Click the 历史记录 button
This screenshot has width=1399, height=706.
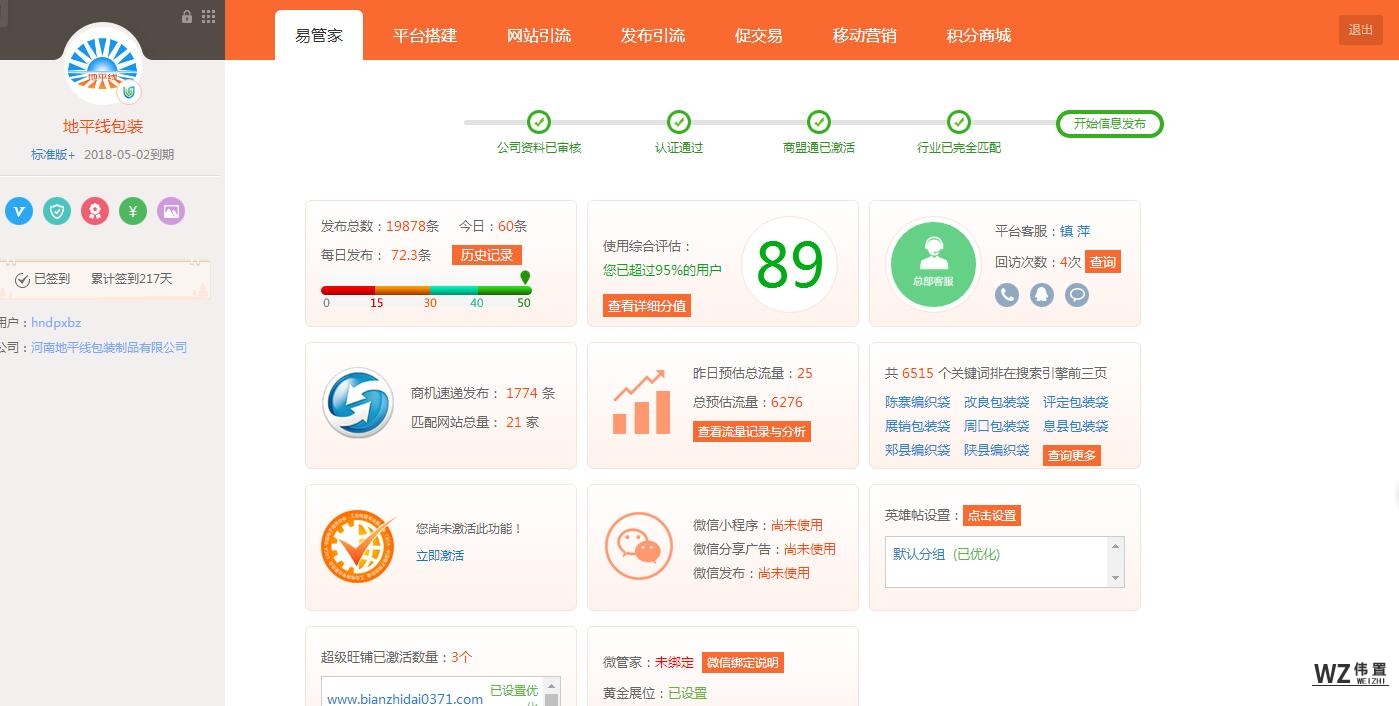pos(486,255)
